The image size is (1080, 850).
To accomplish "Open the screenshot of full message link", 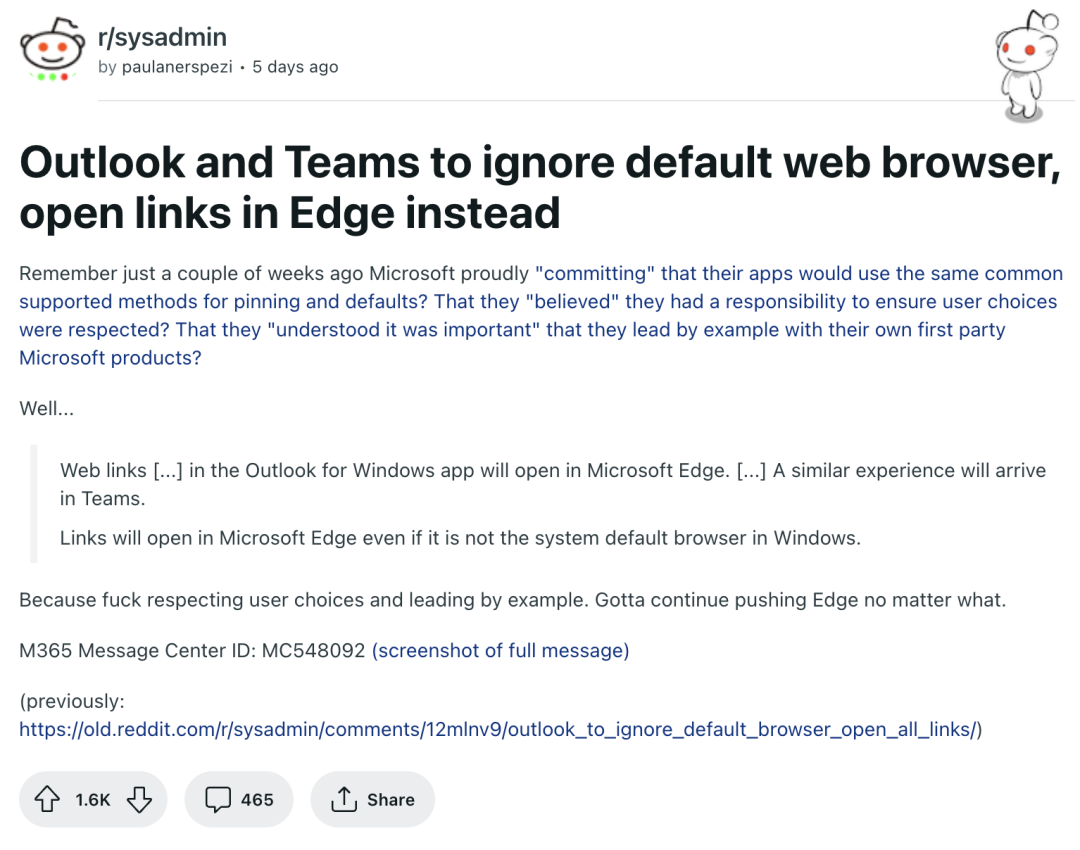I will coord(501,650).
